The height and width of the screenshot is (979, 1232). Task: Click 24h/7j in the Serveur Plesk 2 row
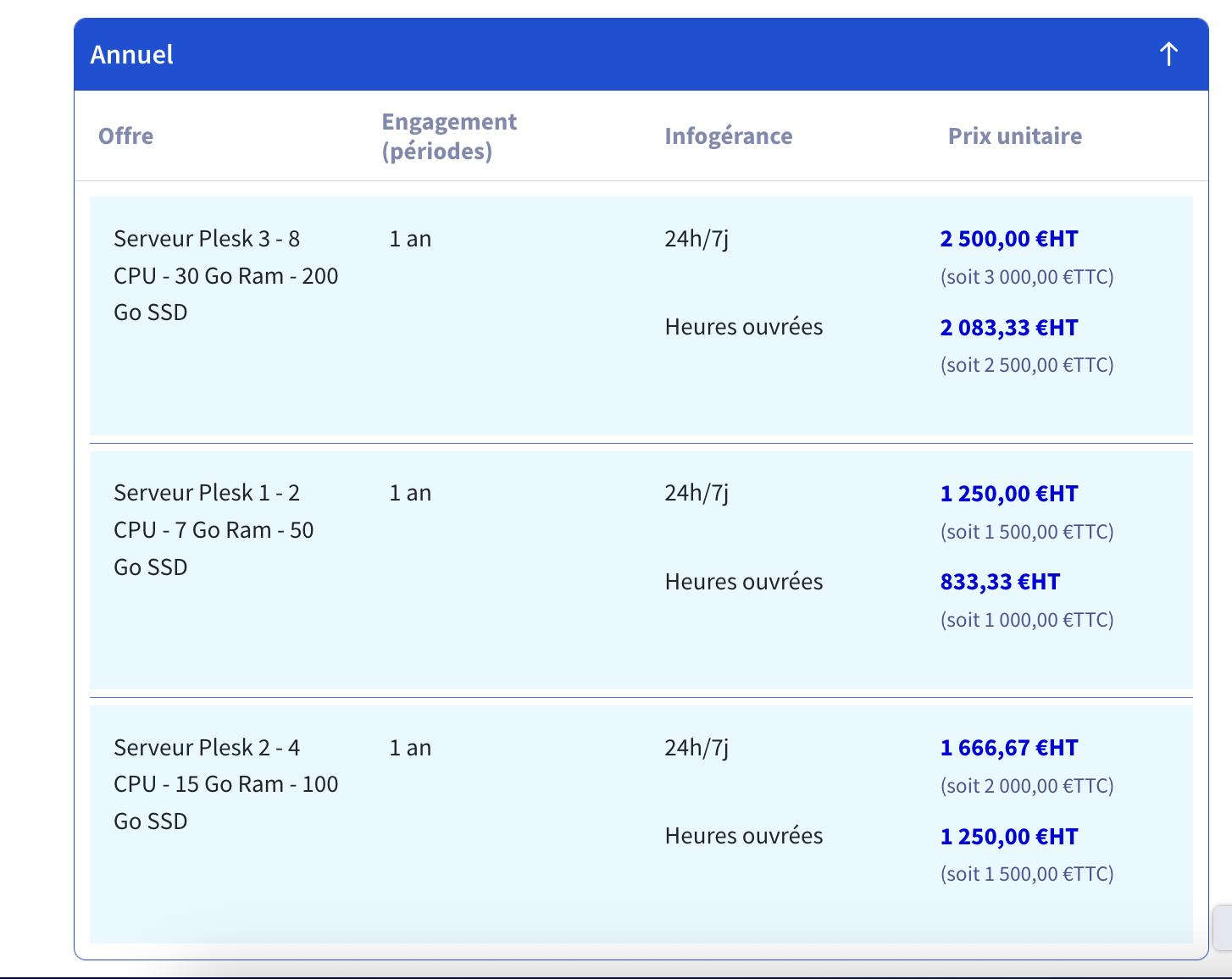coord(696,748)
